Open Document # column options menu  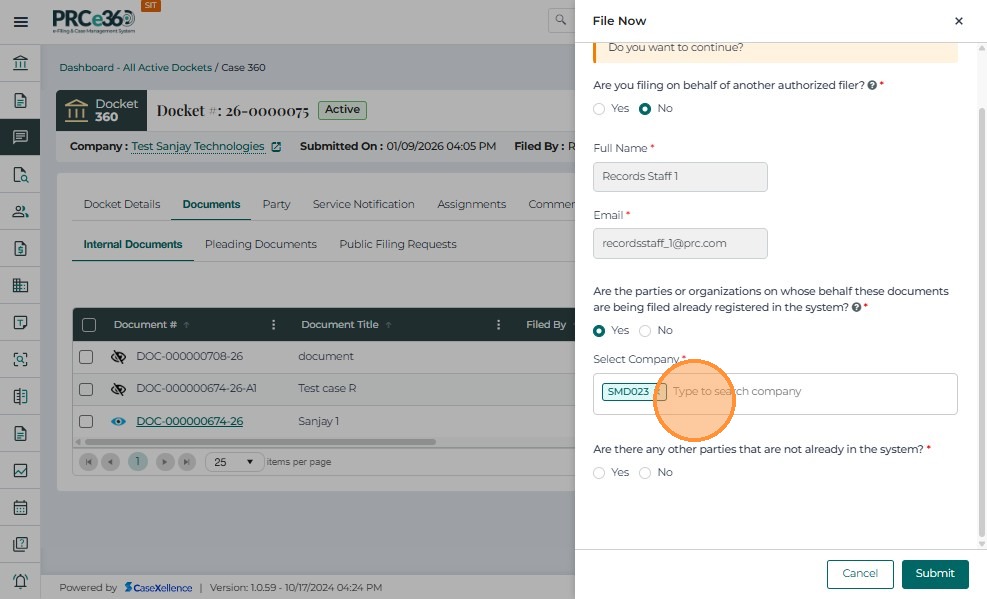(x=274, y=325)
